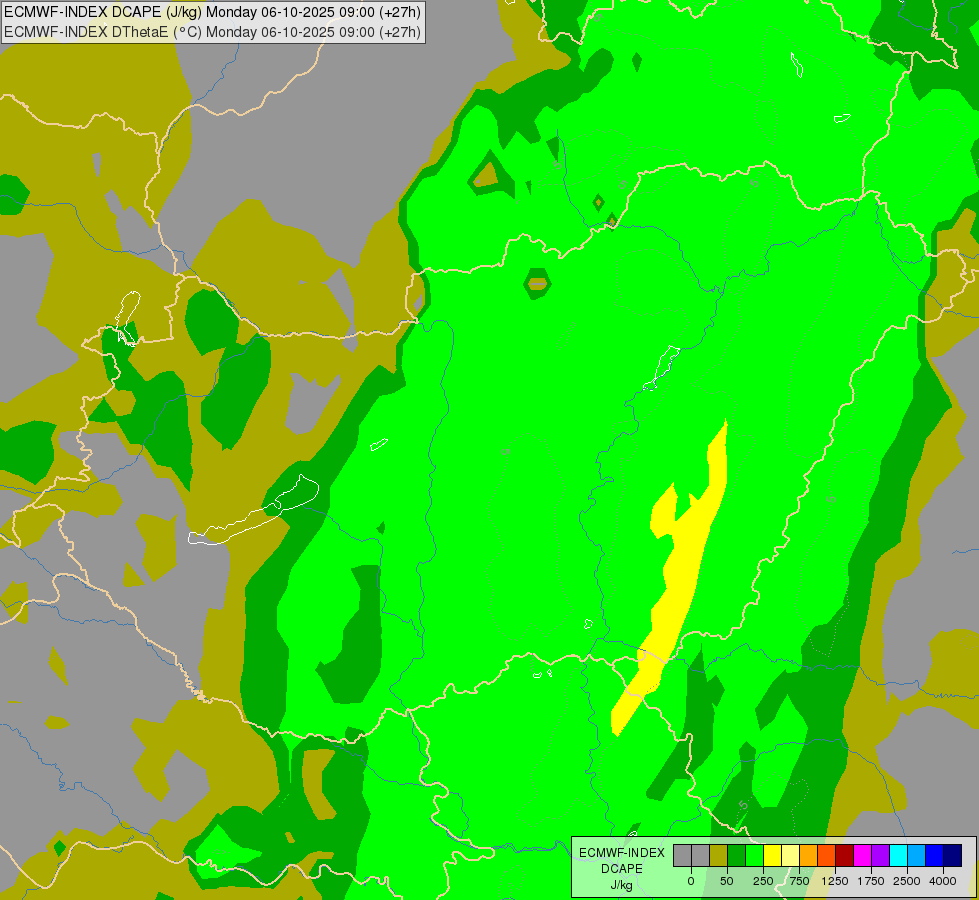Image resolution: width=979 pixels, height=900 pixels.
Task: Click the '750' legend scale value
Action: (799, 881)
